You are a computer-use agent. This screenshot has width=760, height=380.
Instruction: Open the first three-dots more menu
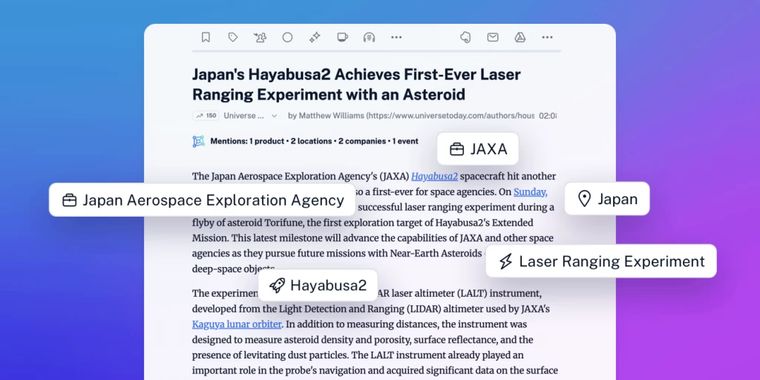pyautogui.click(x=396, y=37)
